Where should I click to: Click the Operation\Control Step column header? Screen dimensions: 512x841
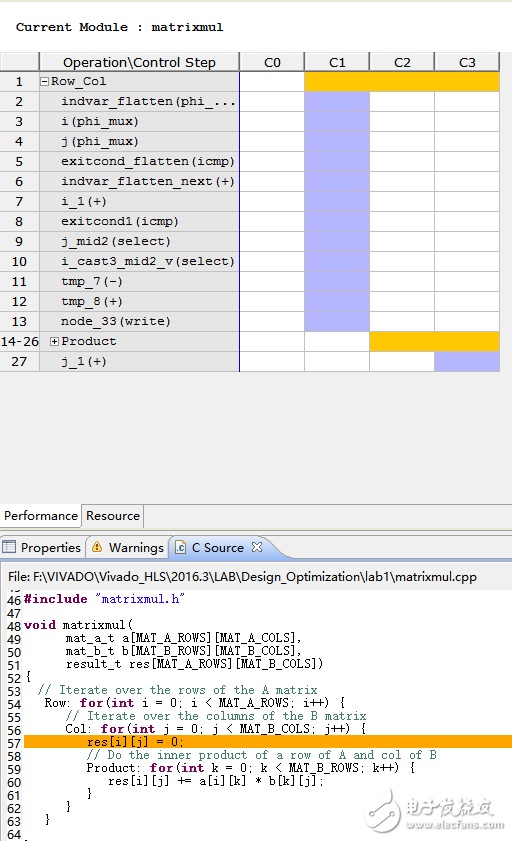coord(139,62)
